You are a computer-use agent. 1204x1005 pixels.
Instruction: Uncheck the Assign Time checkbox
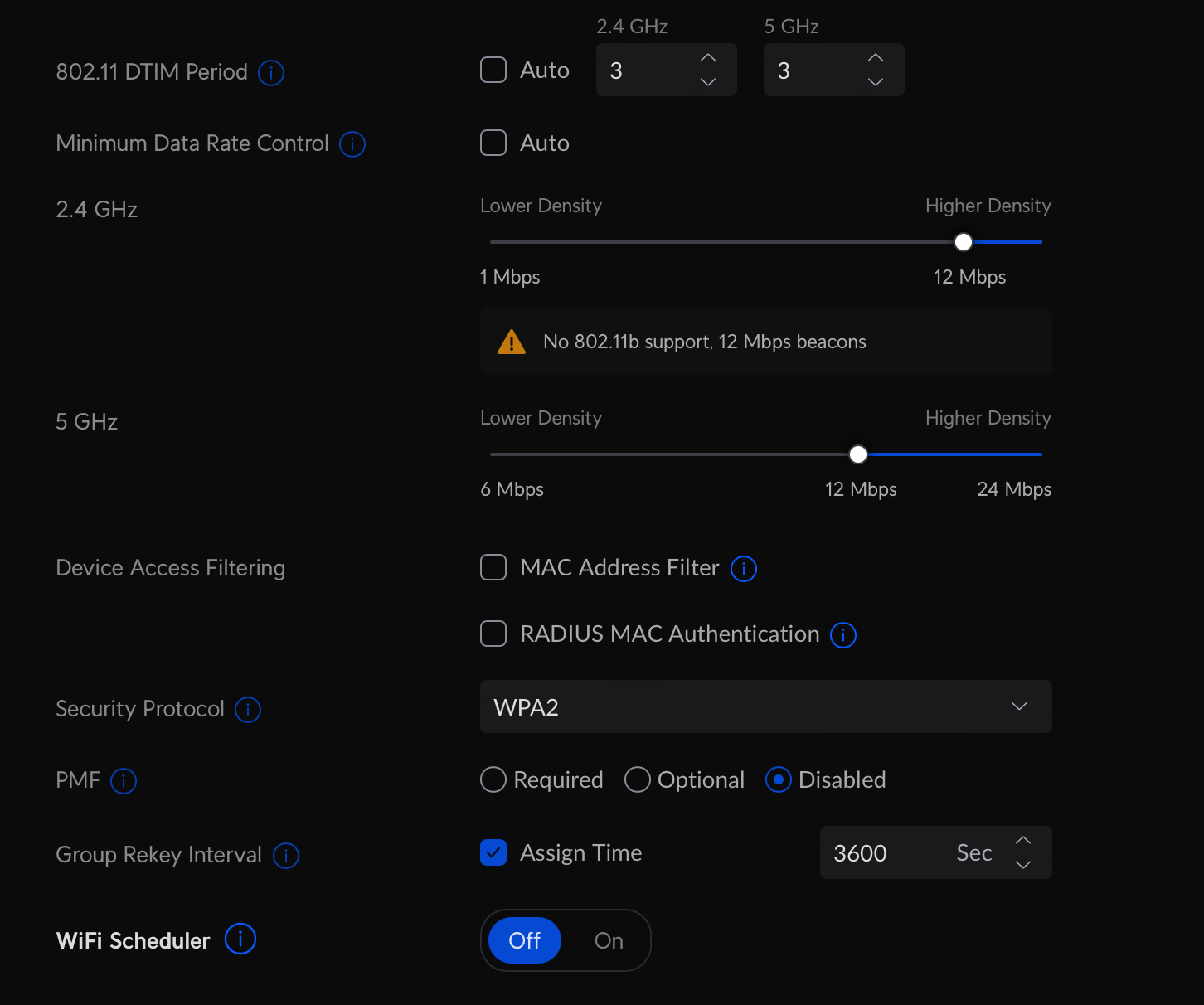(493, 852)
